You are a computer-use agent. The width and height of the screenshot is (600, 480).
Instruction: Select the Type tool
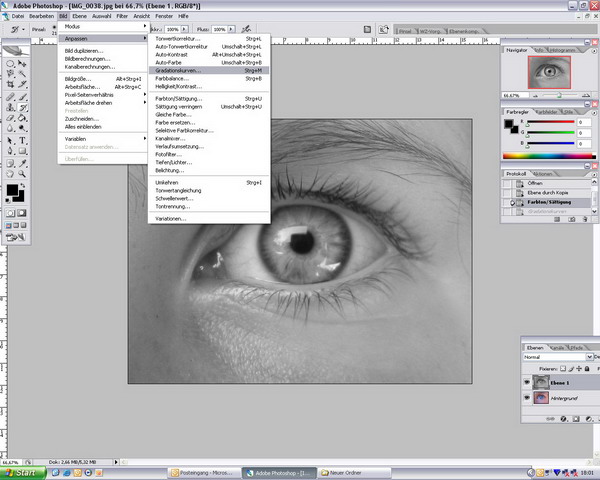click(22, 141)
